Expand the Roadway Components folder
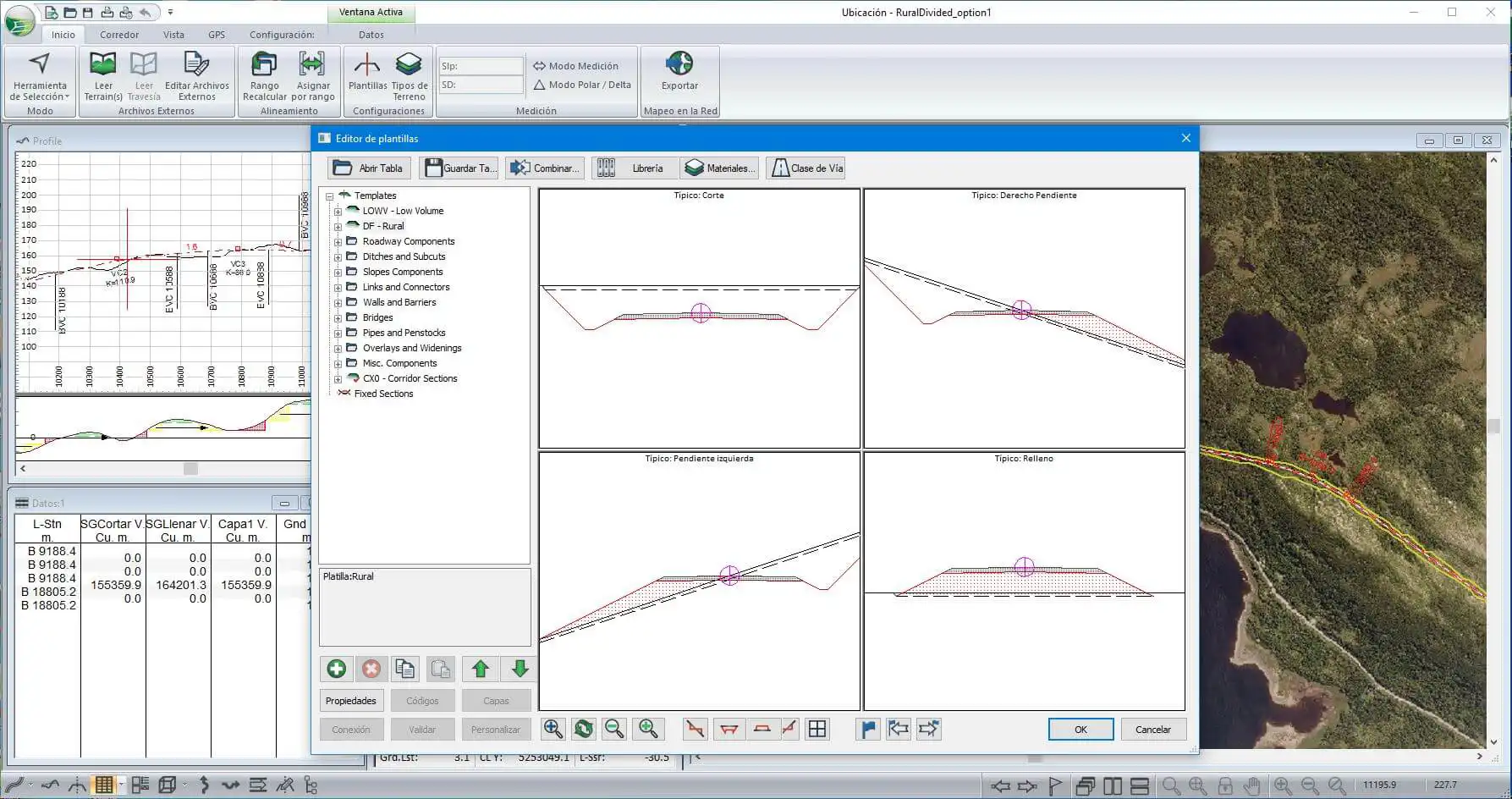Screen dimensions: 1512x799 [x=338, y=242]
